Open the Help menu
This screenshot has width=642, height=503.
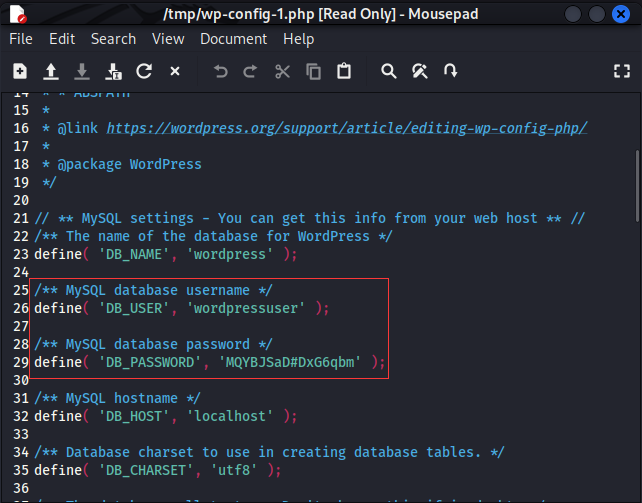tap(298, 39)
